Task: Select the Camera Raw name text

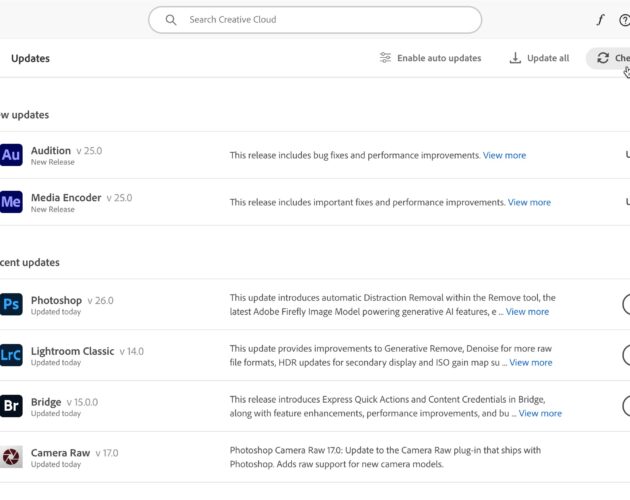Action: pyautogui.click(x=60, y=453)
